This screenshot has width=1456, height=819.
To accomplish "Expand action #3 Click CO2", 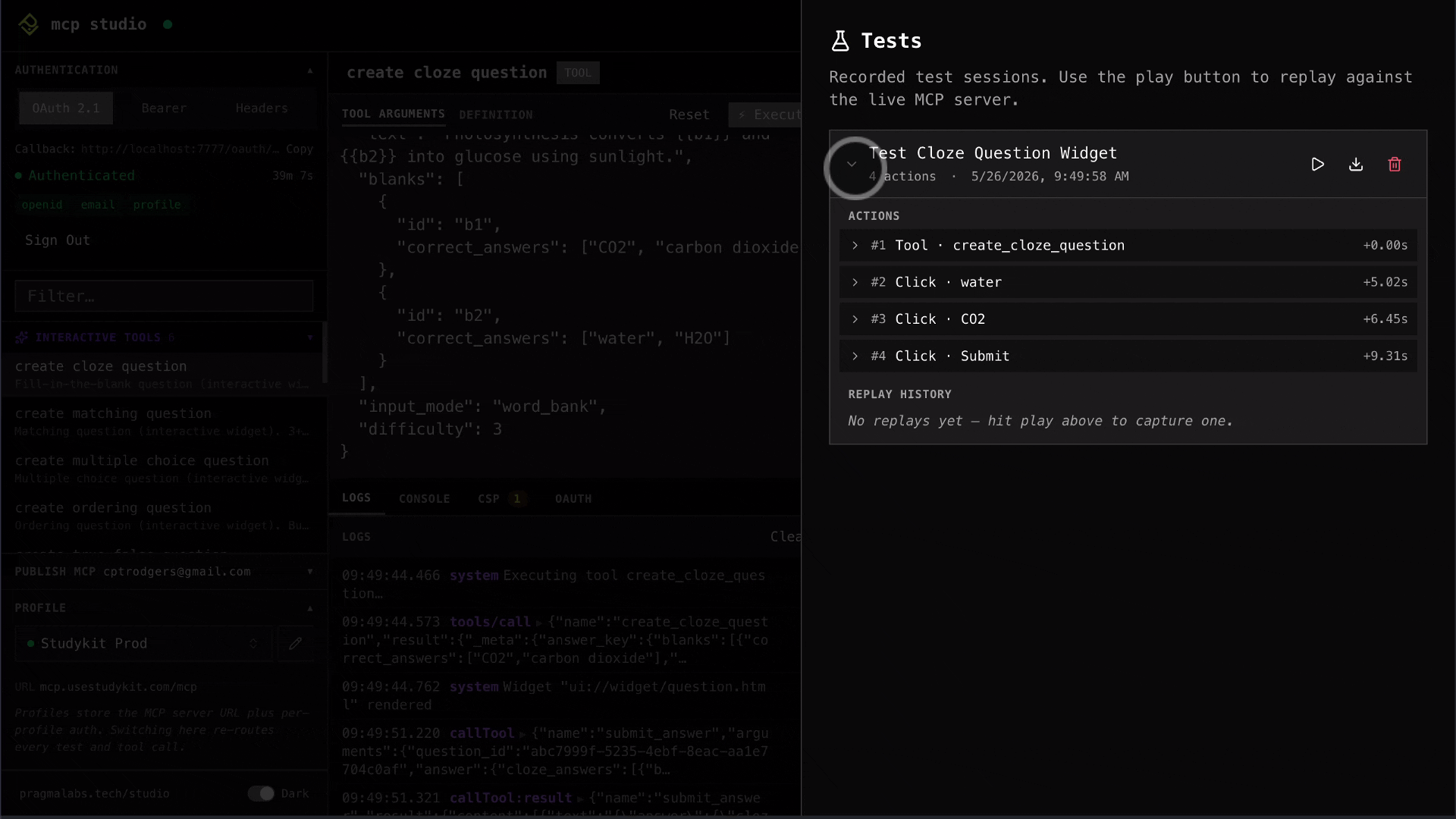I will (x=1128, y=319).
